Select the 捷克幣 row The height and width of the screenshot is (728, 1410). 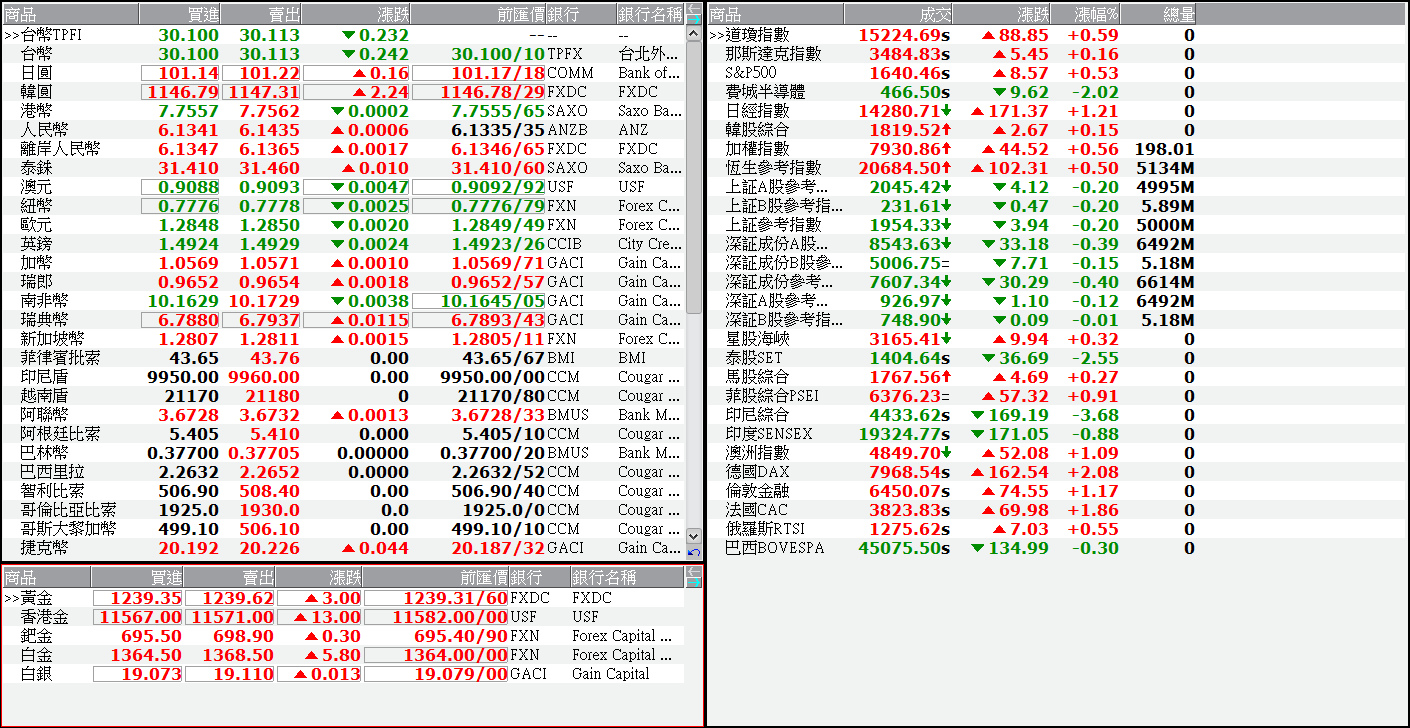[x=343, y=548]
